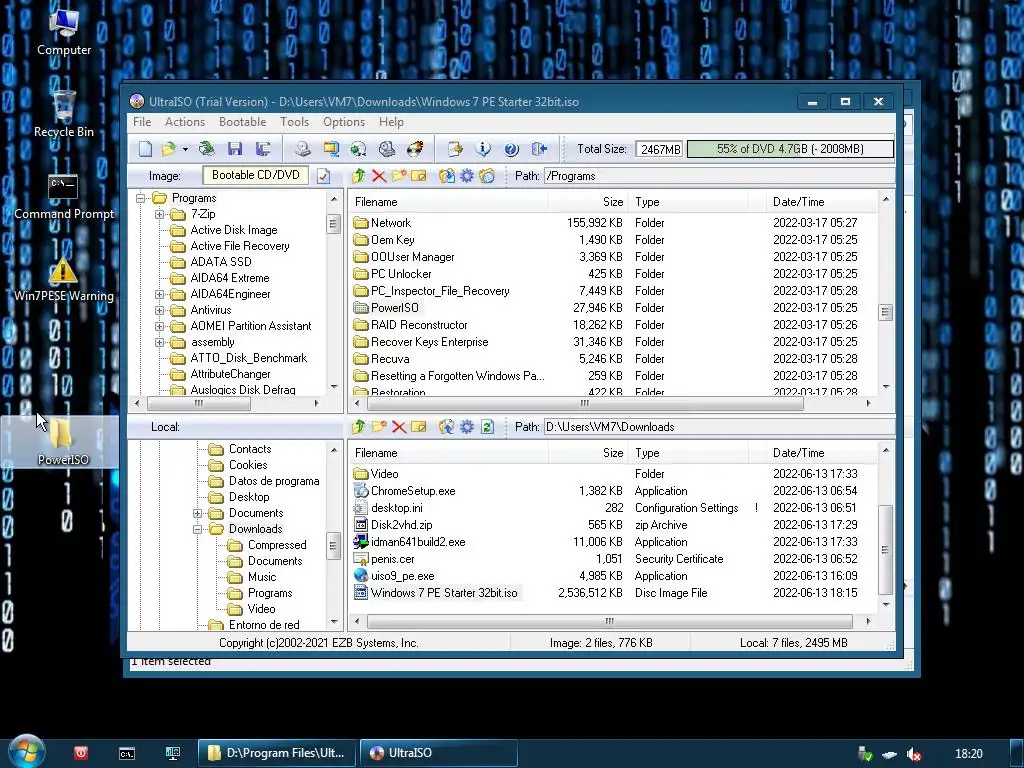Click the PowerISO folder on desktop
The image size is (1024, 768).
63,442
